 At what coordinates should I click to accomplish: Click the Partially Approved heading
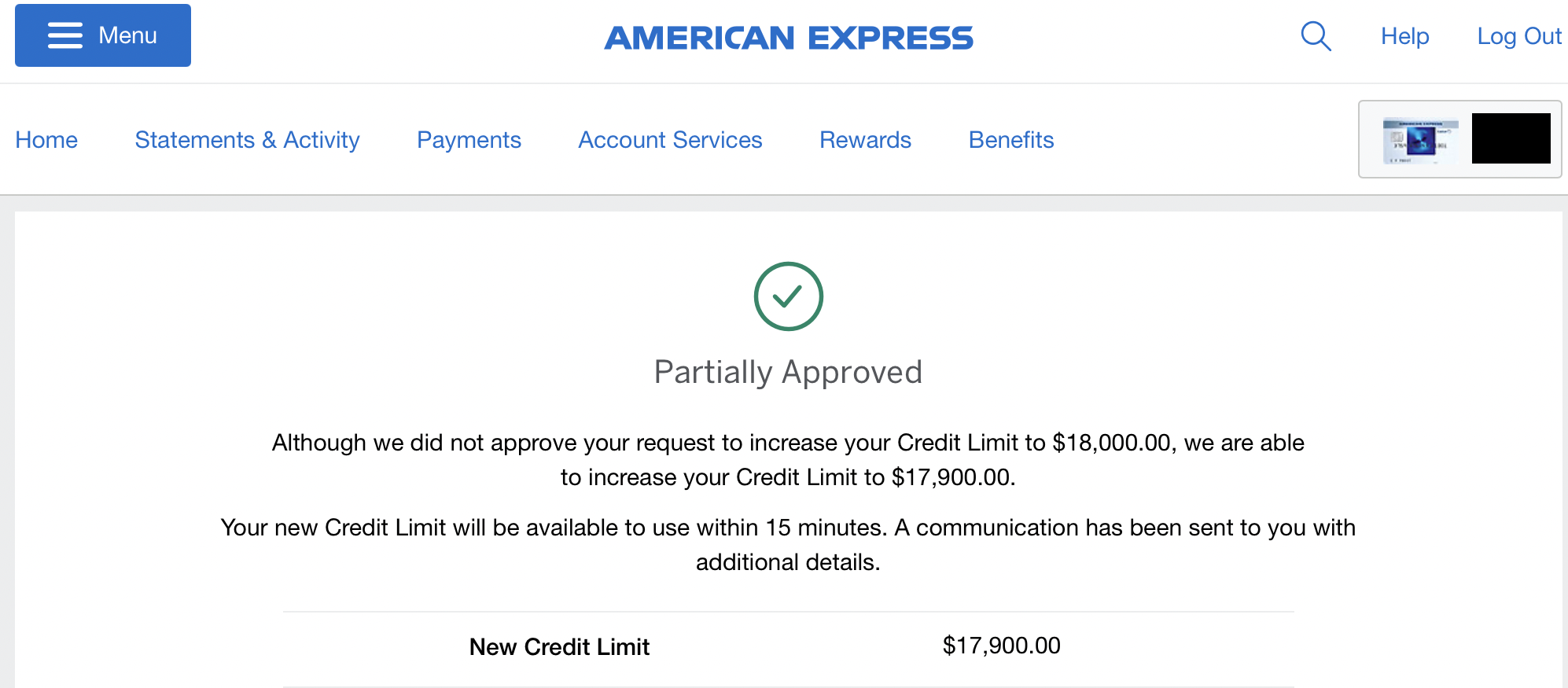coord(788,373)
